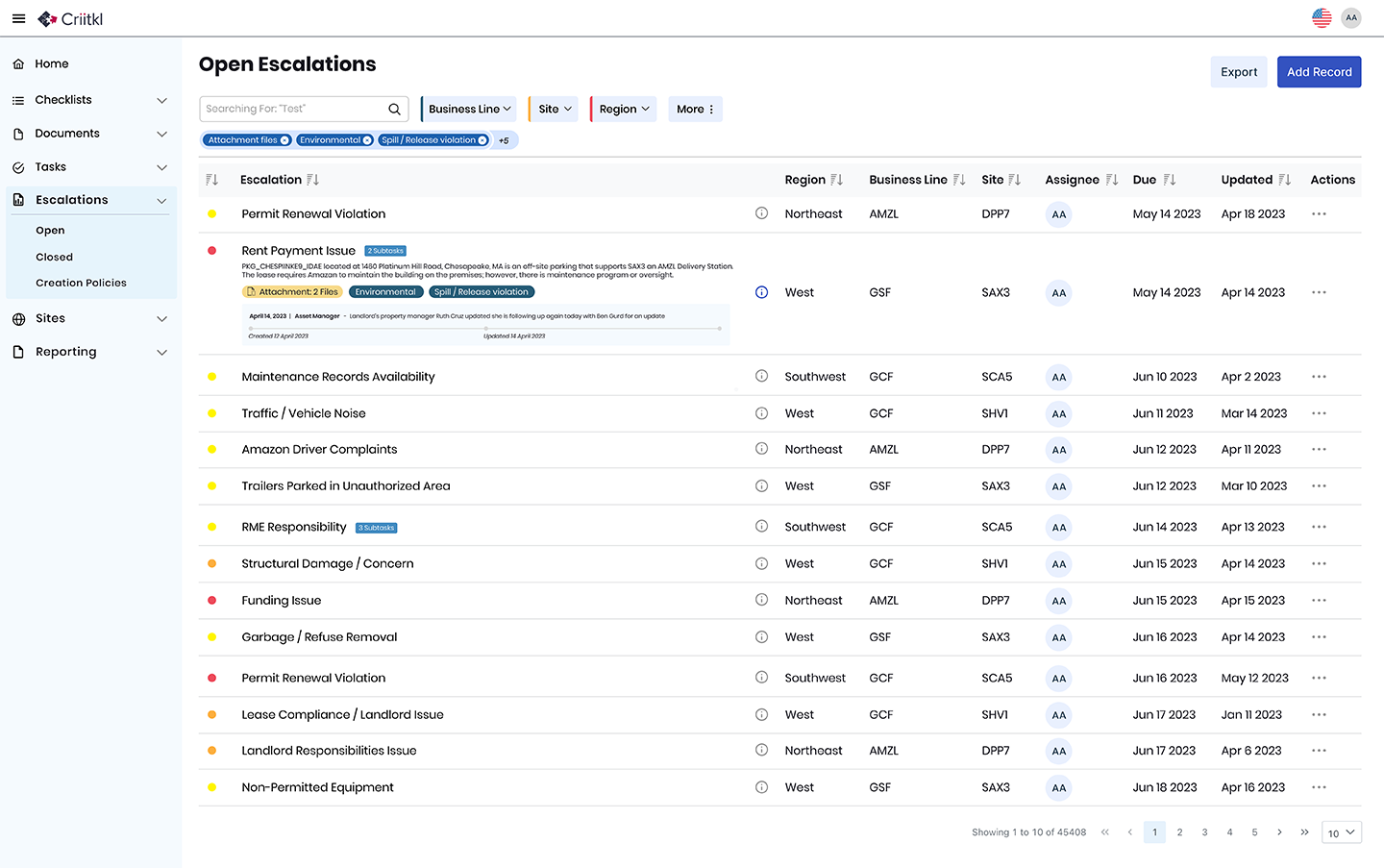The height and width of the screenshot is (868, 1384).
Task: Go to page 3 in pagination
Action: [x=1204, y=832]
